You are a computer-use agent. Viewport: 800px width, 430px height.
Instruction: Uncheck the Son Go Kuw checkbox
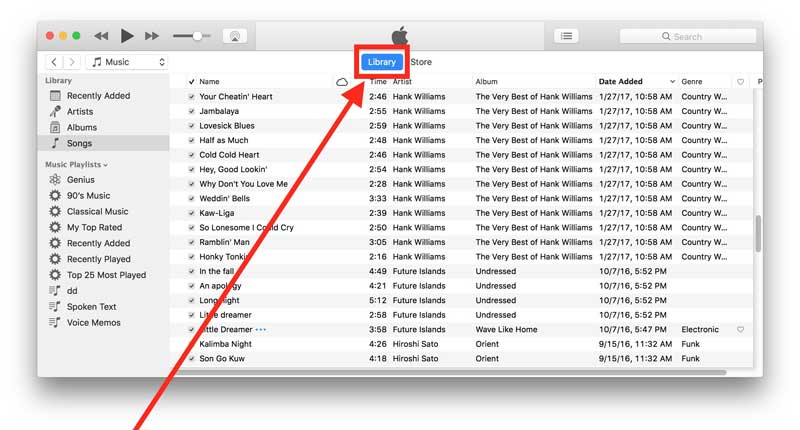pos(191,359)
